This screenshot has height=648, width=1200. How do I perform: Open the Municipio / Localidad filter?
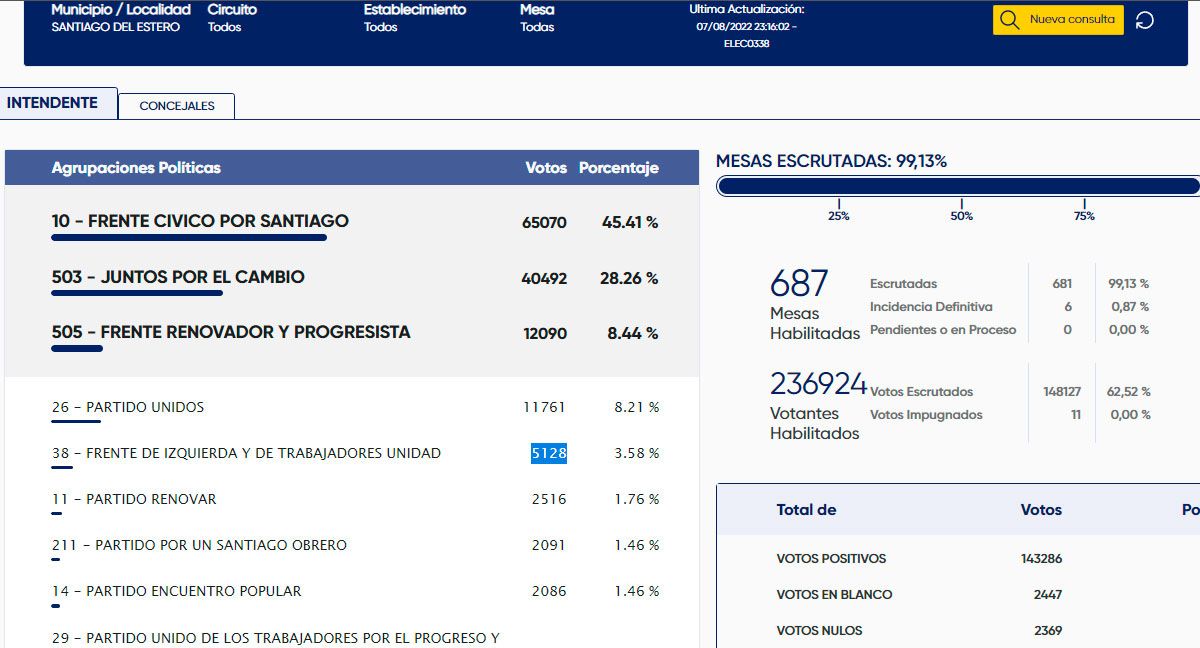pyautogui.click(x=120, y=18)
